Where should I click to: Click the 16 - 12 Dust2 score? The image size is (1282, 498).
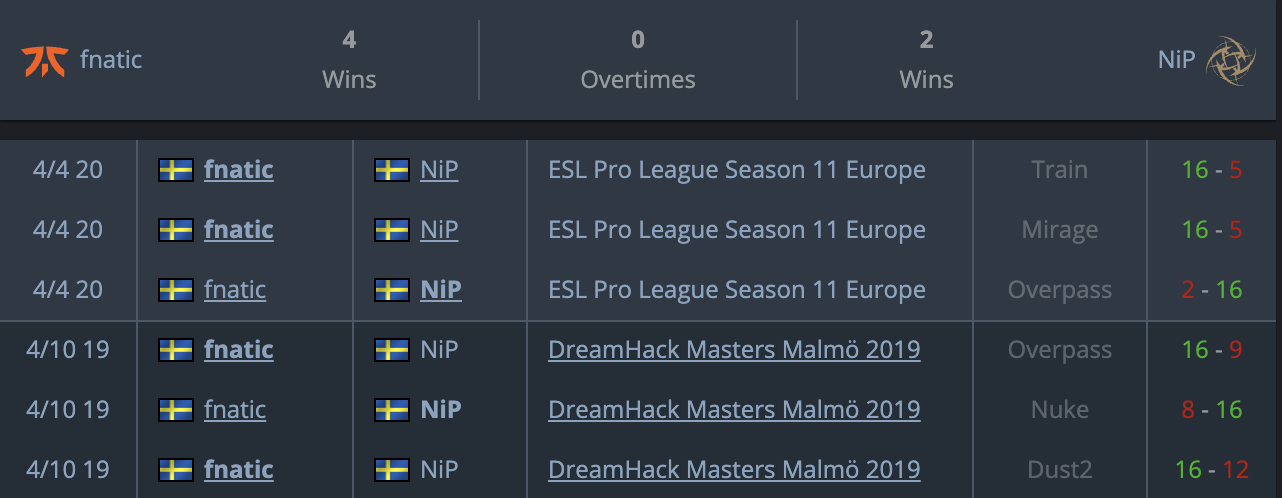click(x=1211, y=470)
